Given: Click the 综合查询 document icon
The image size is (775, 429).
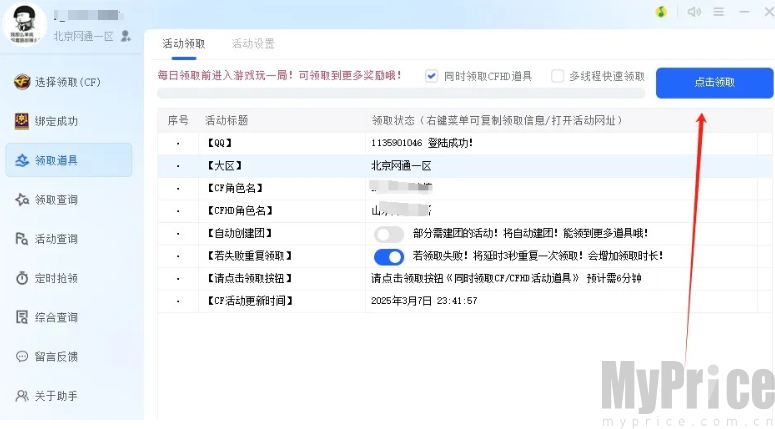Looking at the screenshot, I should click(22, 317).
